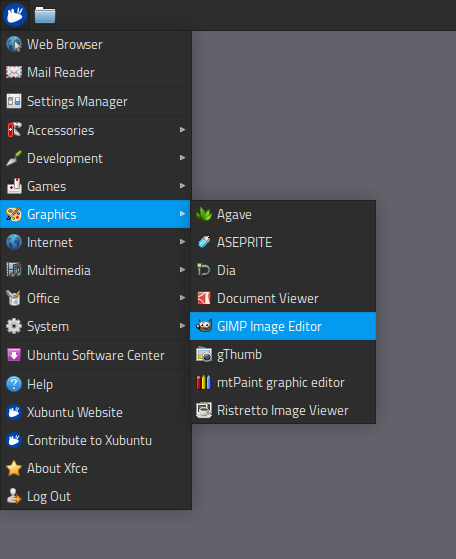
Task: Click the mtPaint colored pencils icon
Action: pos(204,382)
